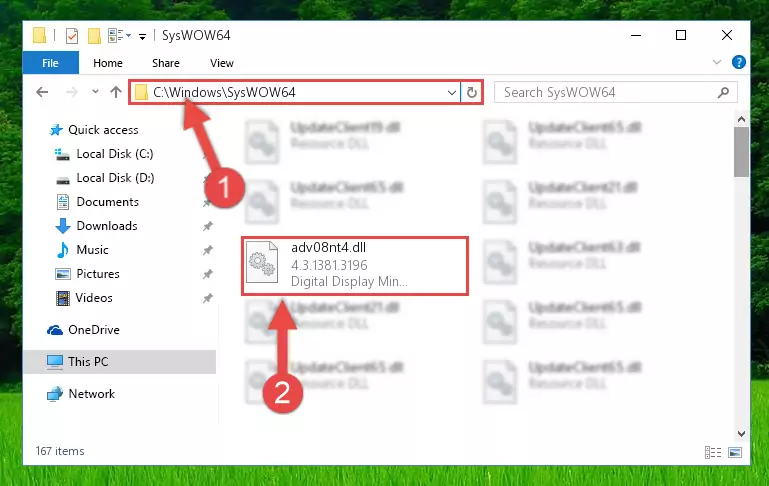
Task: Click the Properties checkmark icon in title bar
Action: pyautogui.click(x=72, y=36)
